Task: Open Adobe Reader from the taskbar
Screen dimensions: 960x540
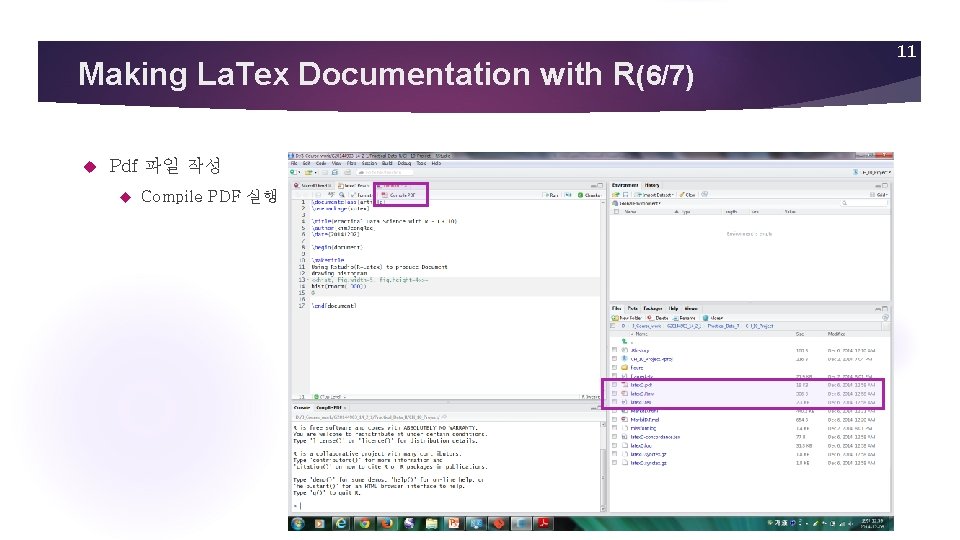Action: 544,523
